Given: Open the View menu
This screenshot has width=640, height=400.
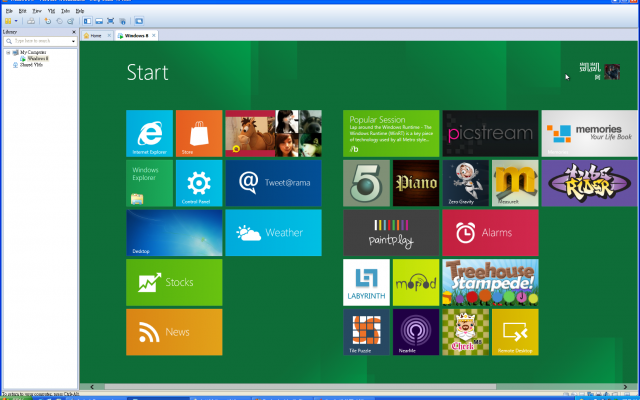Looking at the screenshot, I should (37, 11).
